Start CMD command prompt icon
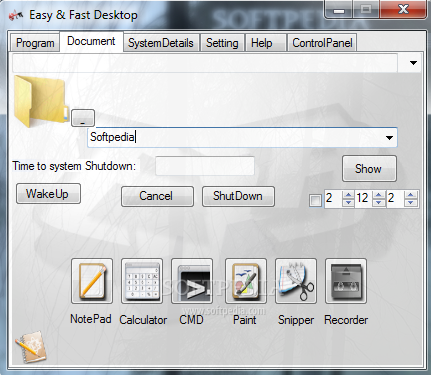 192,281
